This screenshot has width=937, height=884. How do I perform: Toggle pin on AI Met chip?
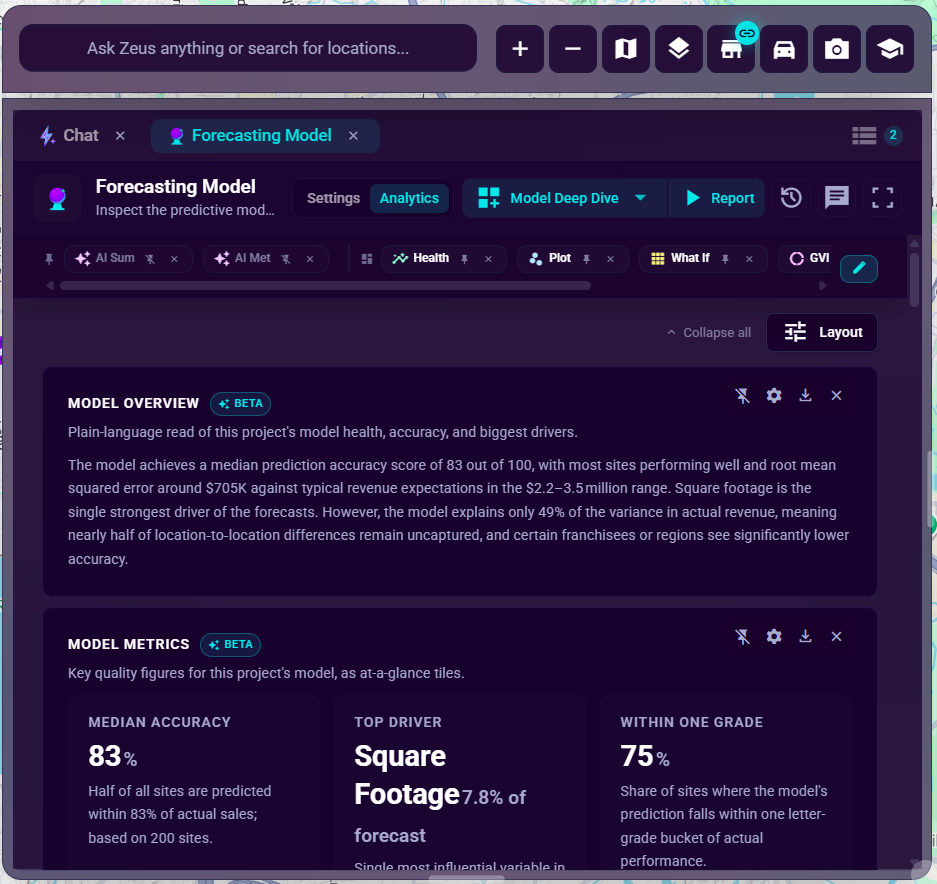pos(286,259)
